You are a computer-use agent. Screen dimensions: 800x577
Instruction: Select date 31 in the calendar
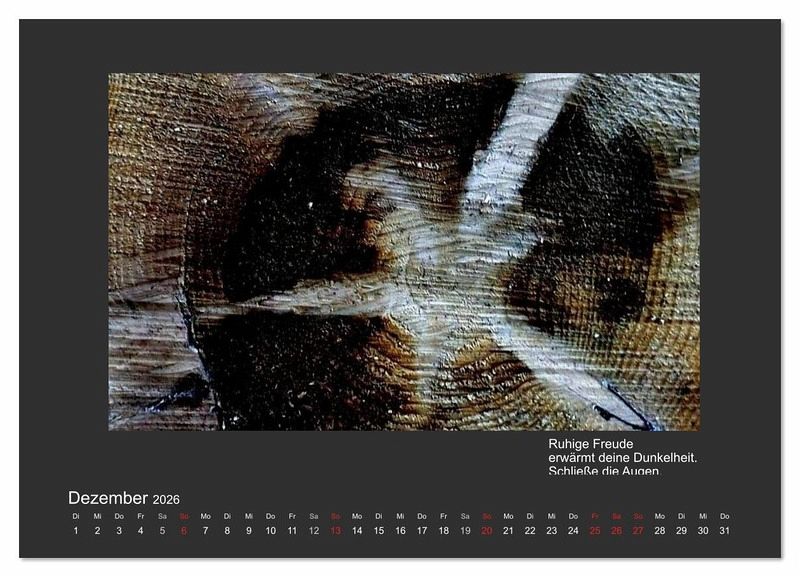[724, 531]
